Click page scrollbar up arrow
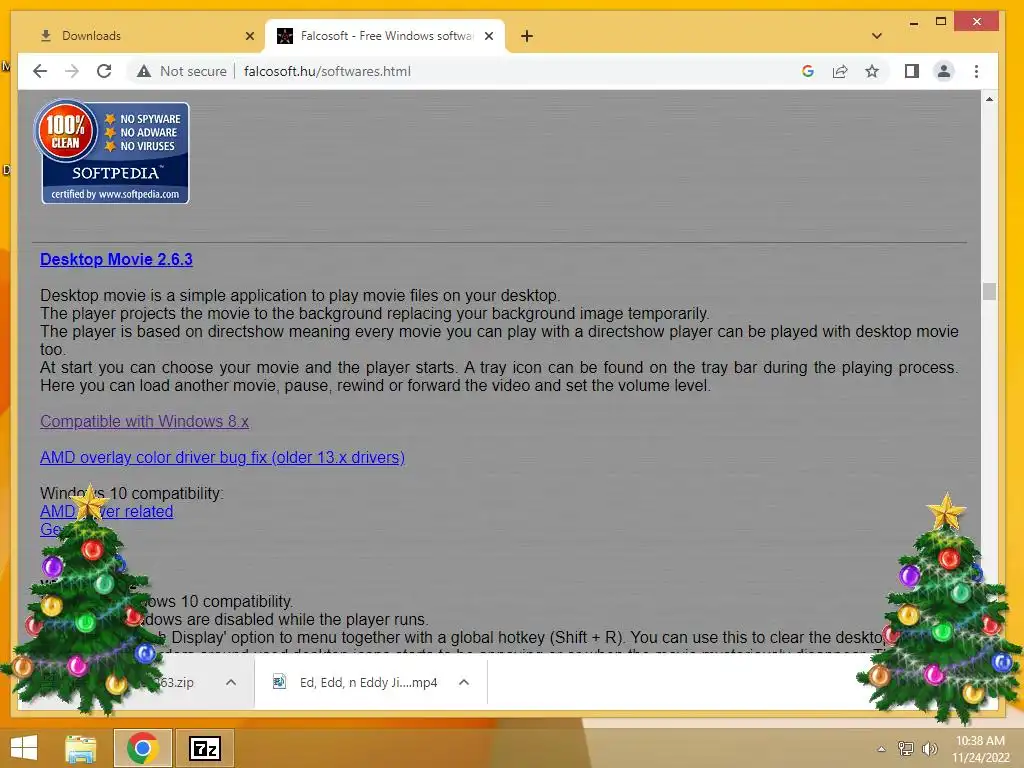The width and height of the screenshot is (1024, 768). point(989,99)
